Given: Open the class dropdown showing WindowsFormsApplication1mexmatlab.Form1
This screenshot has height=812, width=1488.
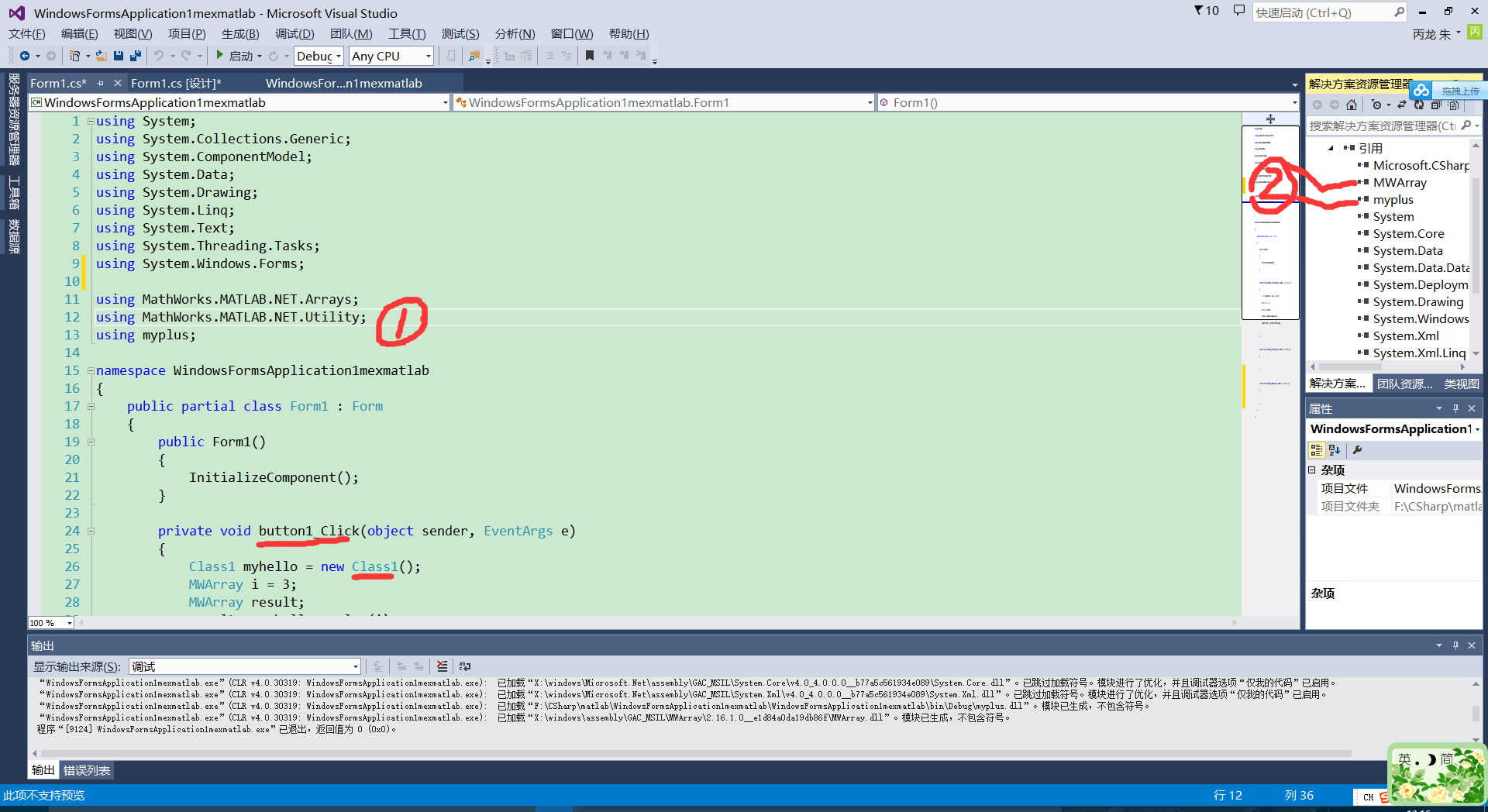Looking at the screenshot, I should pyautogui.click(x=664, y=102).
